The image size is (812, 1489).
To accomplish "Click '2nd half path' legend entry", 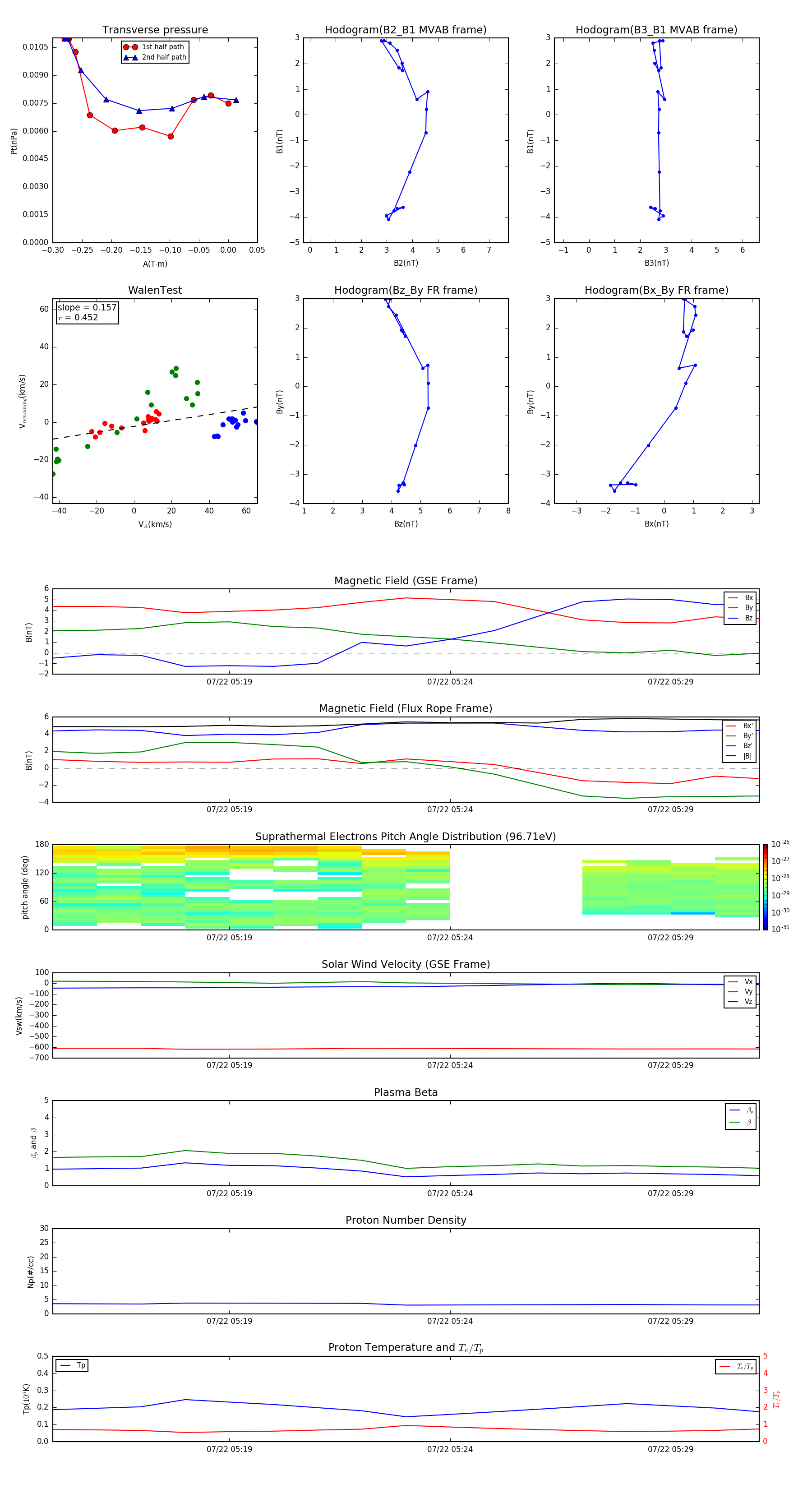I will tap(155, 57).
